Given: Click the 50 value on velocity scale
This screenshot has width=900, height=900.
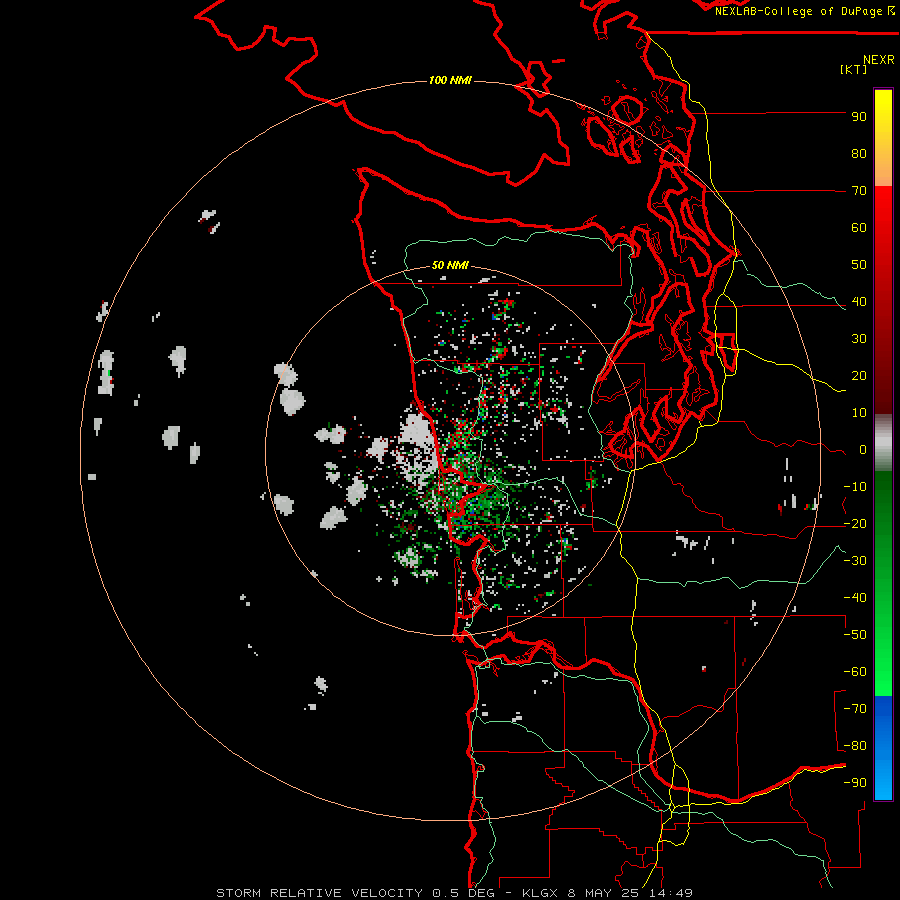Looking at the screenshot, I should point(859,265).
